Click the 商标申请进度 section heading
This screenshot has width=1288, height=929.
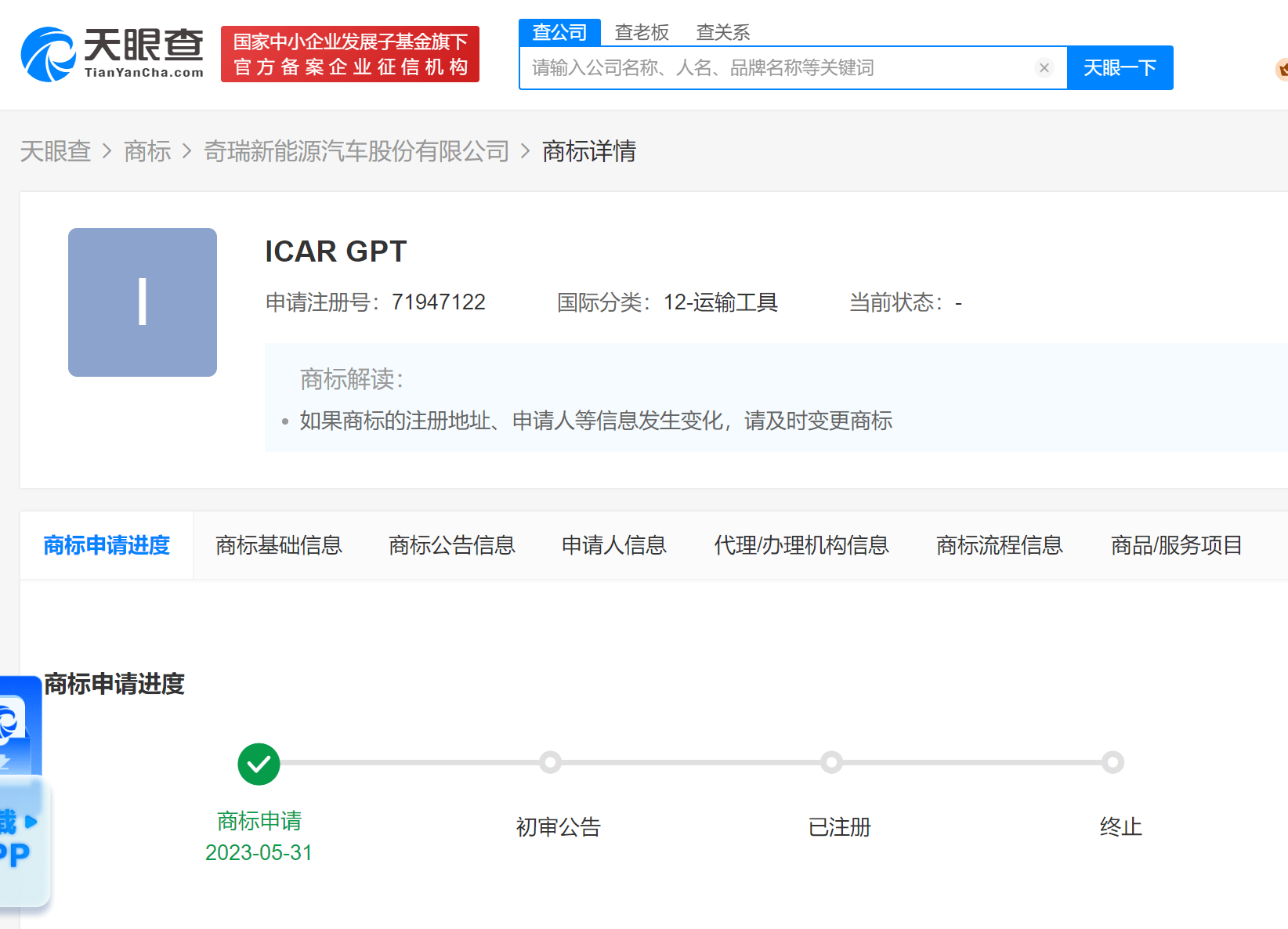[x=114, y=684]
